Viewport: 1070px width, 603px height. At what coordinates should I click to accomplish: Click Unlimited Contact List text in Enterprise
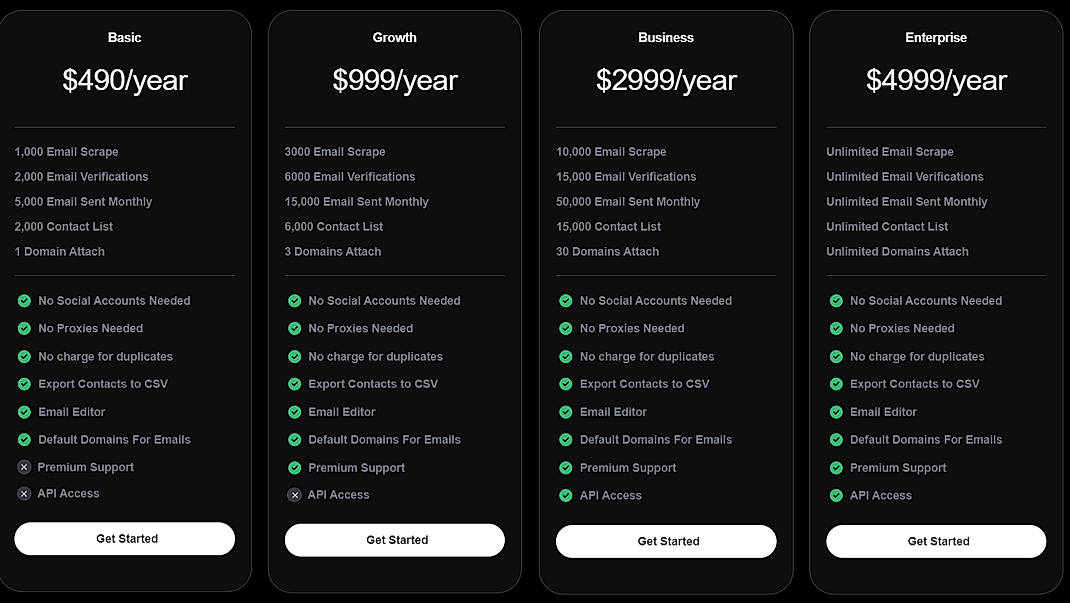(x=887, y=226)
